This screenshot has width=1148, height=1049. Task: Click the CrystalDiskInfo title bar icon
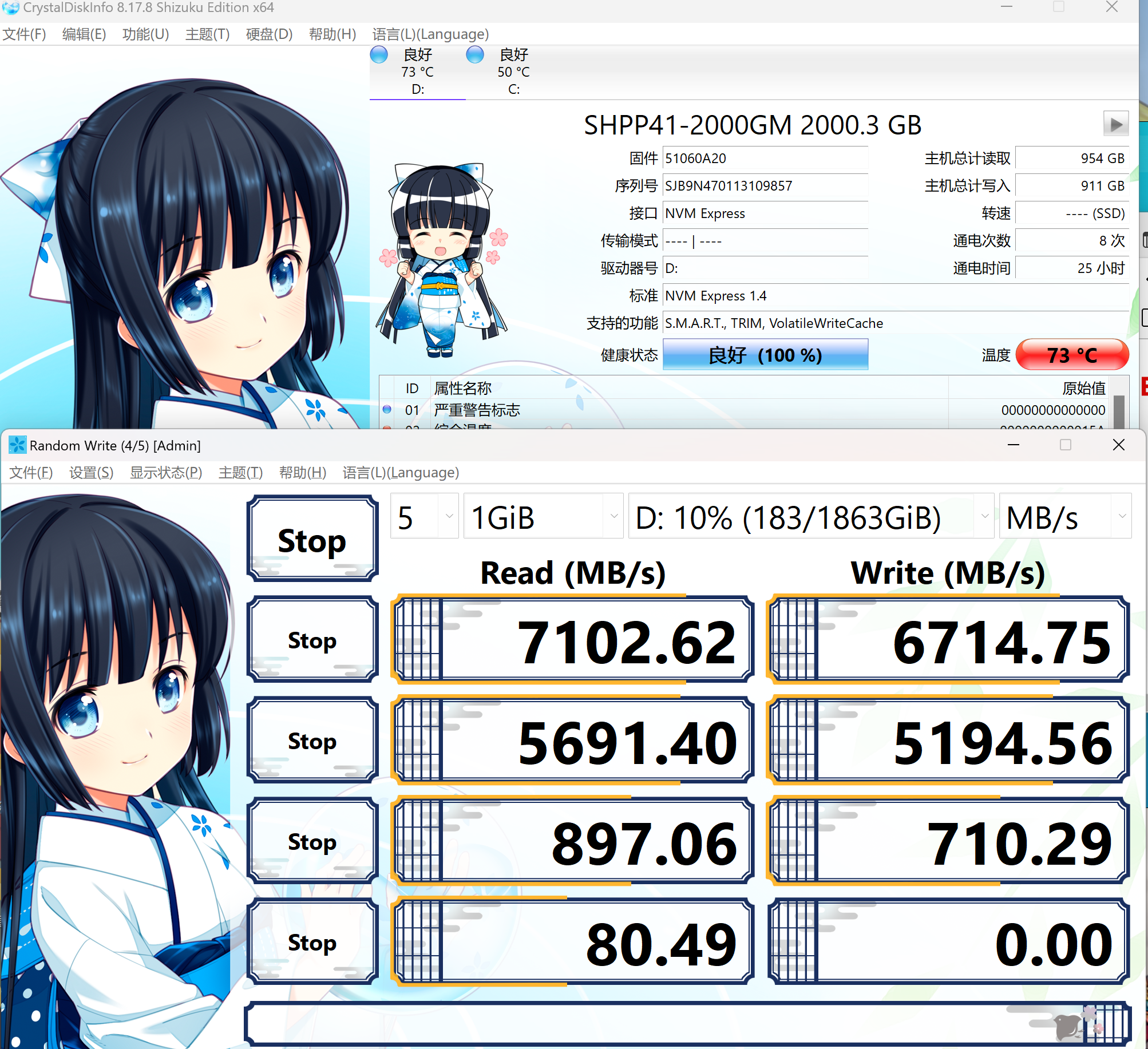point(10,7)
